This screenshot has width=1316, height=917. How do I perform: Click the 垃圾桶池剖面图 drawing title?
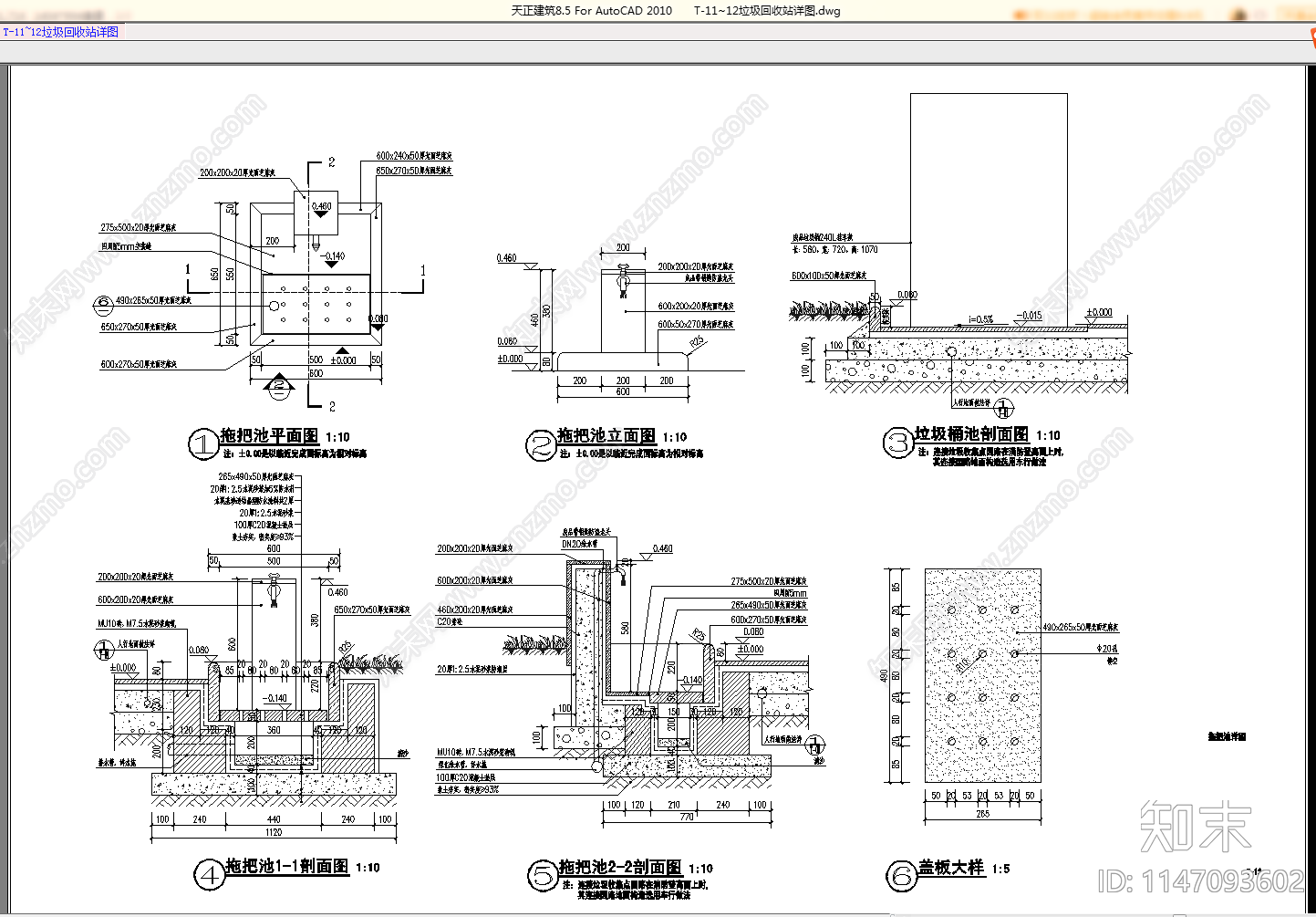(x=971, y=434)
